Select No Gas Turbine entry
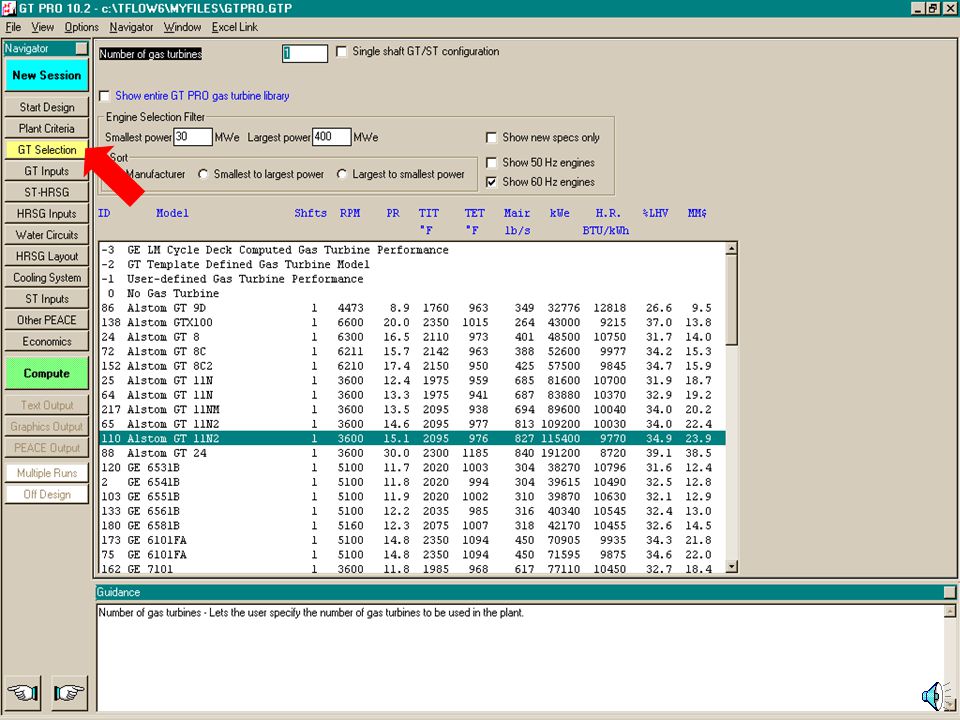Viewport: 960px width, 720px height. click(x=412, y=293)
